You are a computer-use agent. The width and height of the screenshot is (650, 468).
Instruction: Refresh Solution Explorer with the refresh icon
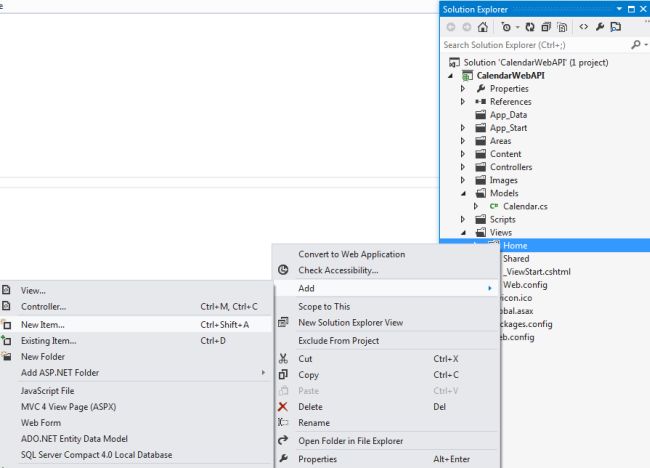530,27
